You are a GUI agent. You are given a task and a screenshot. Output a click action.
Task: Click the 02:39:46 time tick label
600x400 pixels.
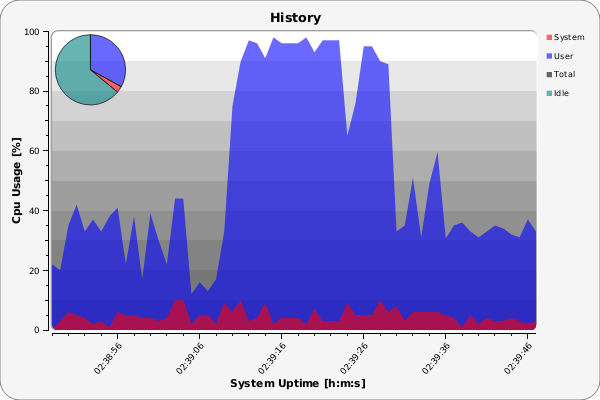[518, 357]
